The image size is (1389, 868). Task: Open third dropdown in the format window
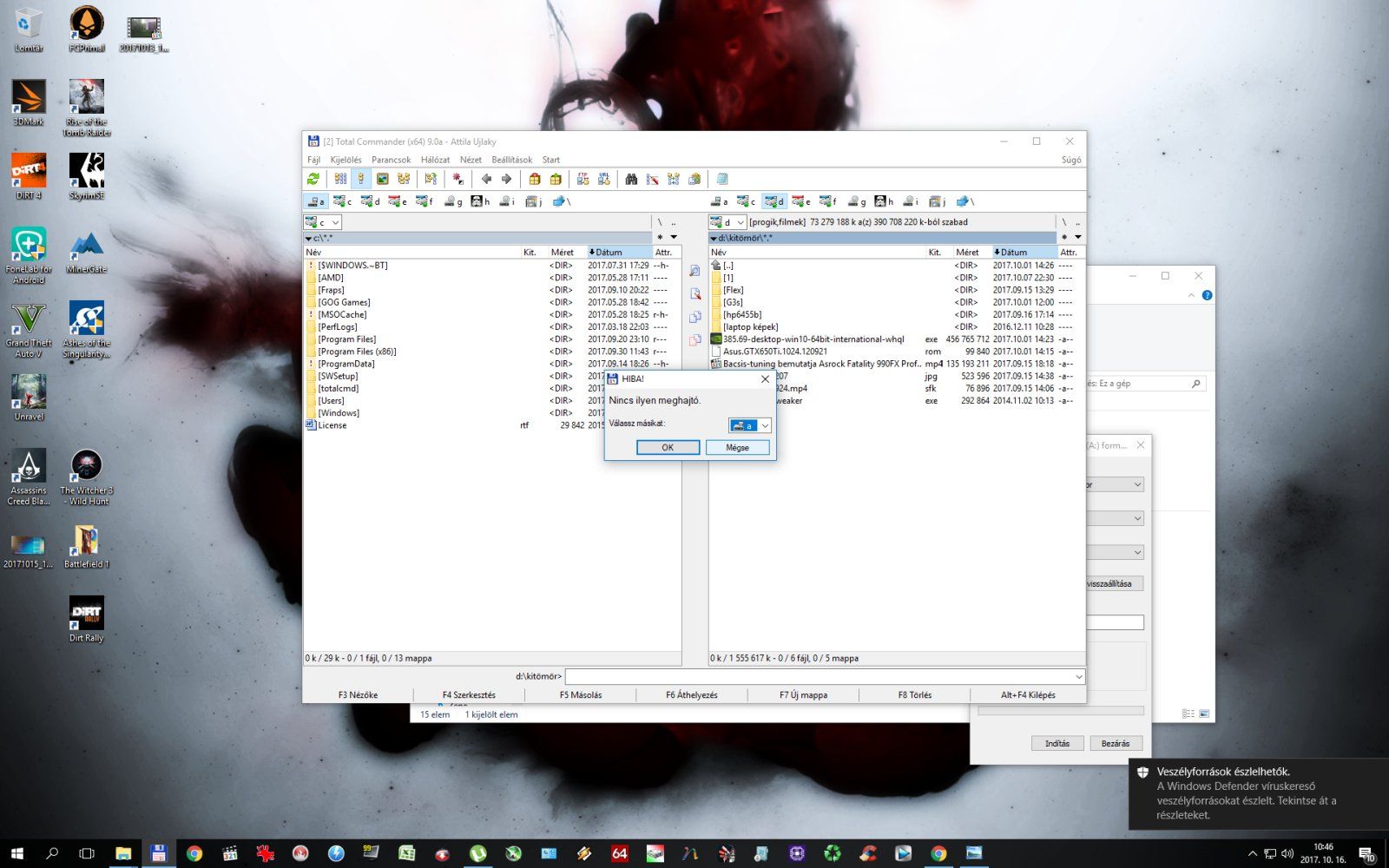click(1115, 552)
